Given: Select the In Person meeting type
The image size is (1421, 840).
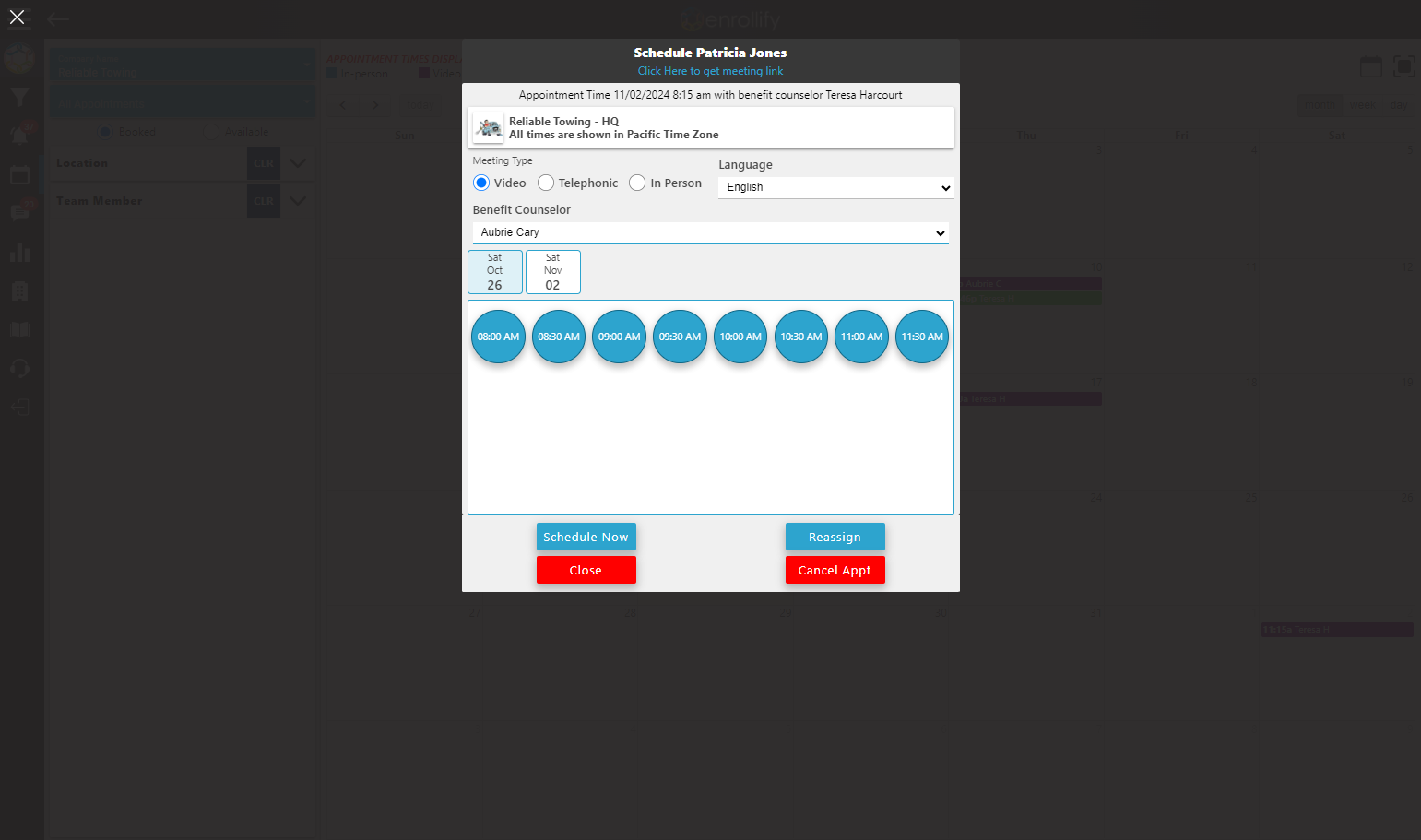Looking at the screenshot, I should point(637,183).
